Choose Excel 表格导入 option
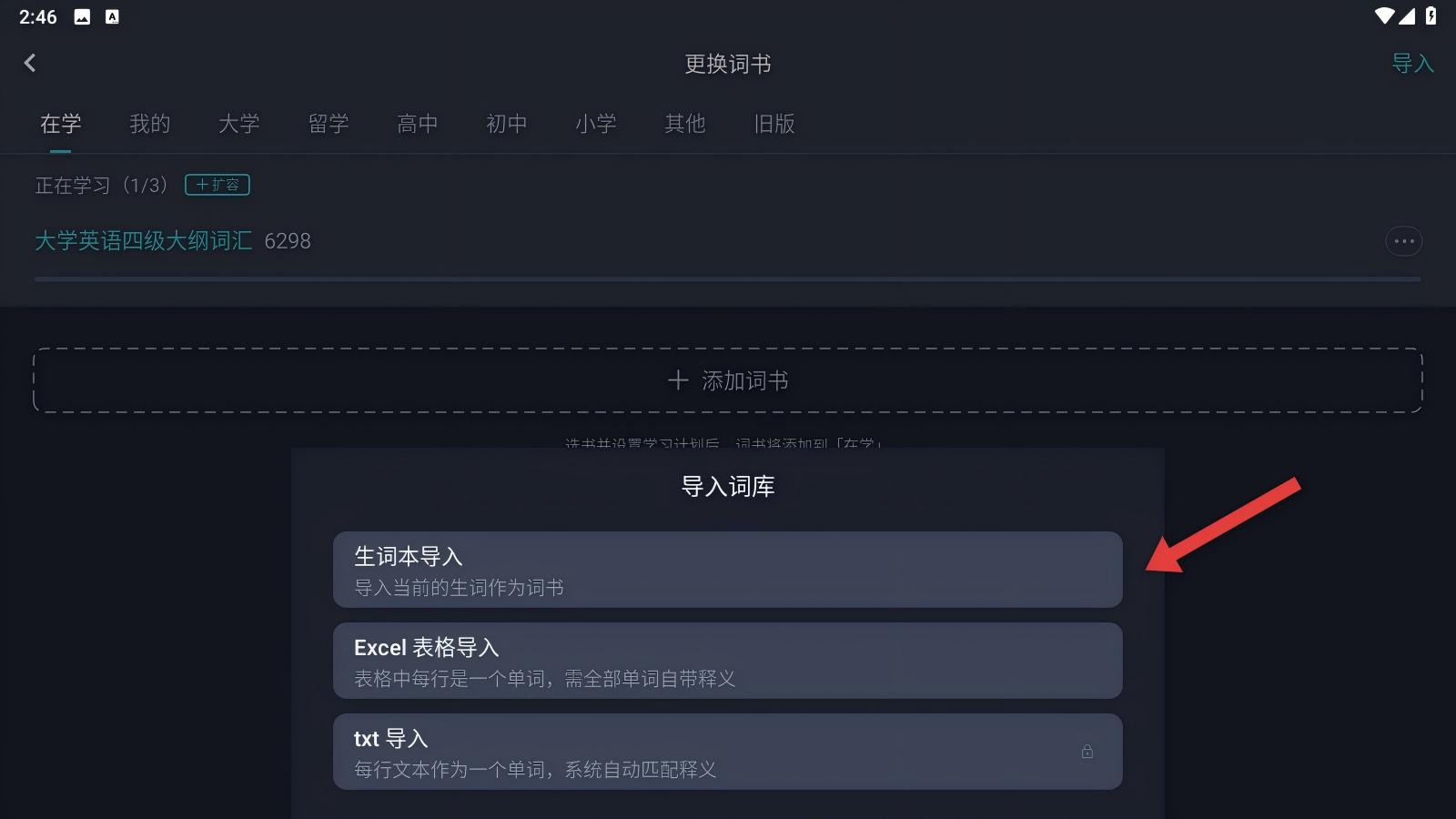This screenshot has height=819, width=1456. point(727,661)
